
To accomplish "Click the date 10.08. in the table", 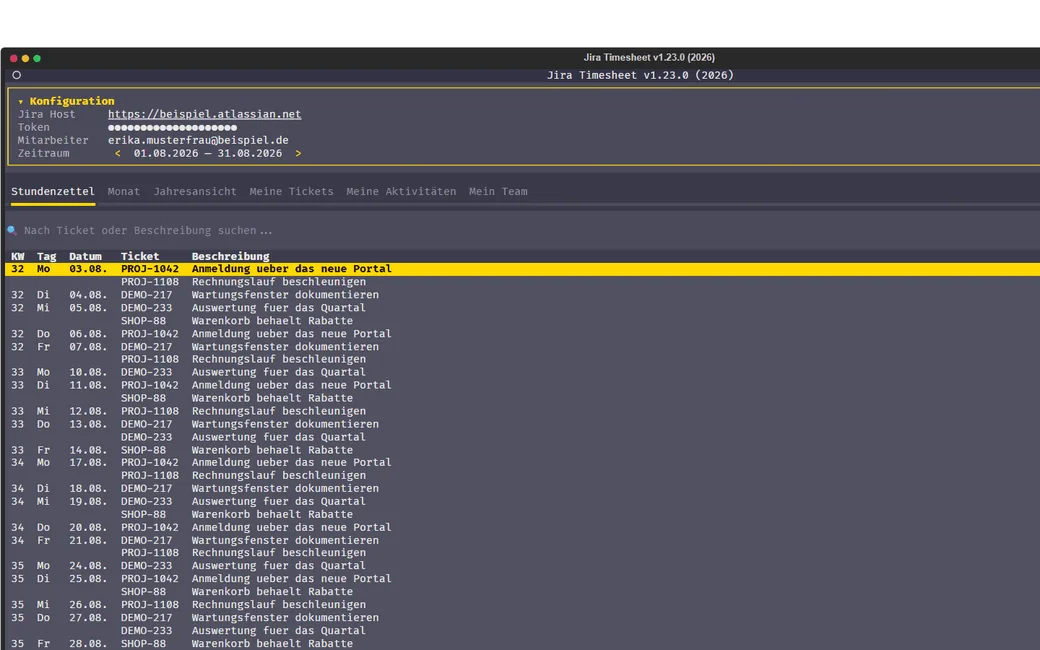I will [88, 372].
